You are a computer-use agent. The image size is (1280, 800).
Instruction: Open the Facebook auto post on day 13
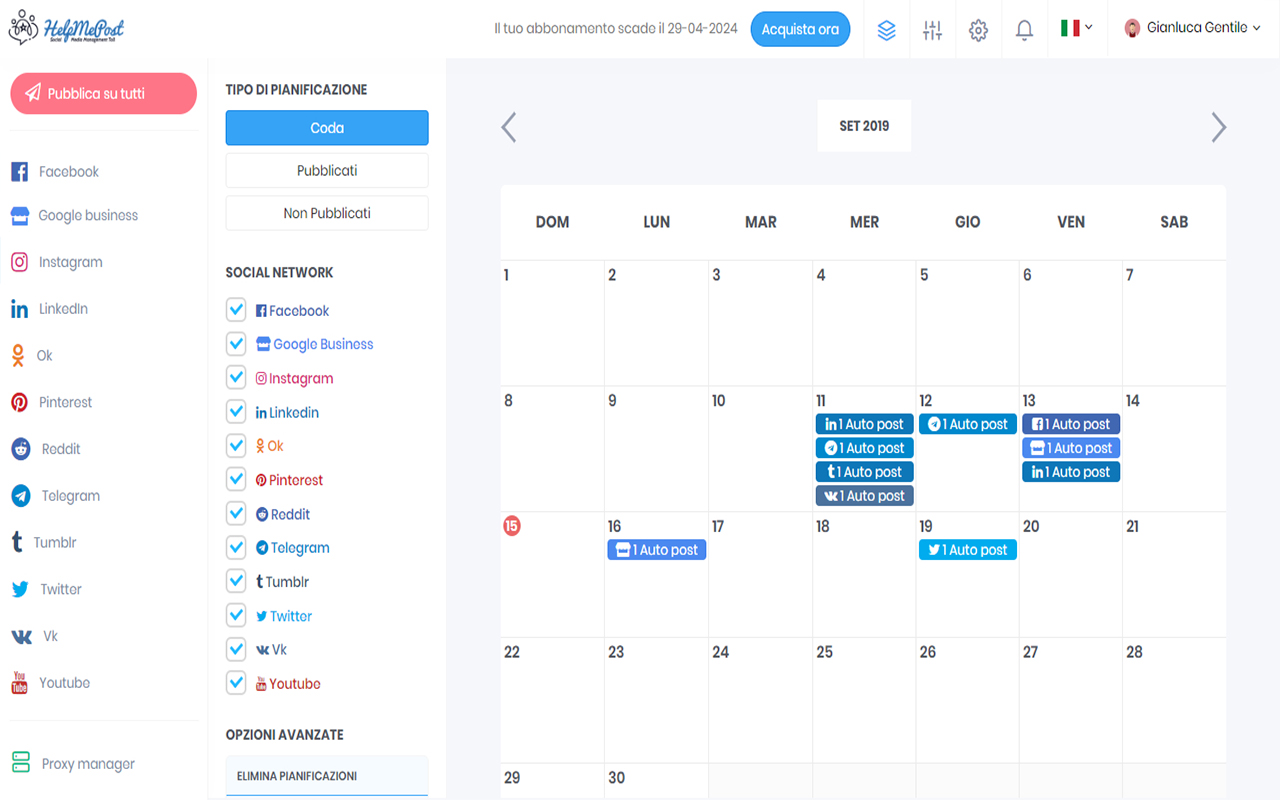point(1071,424)
